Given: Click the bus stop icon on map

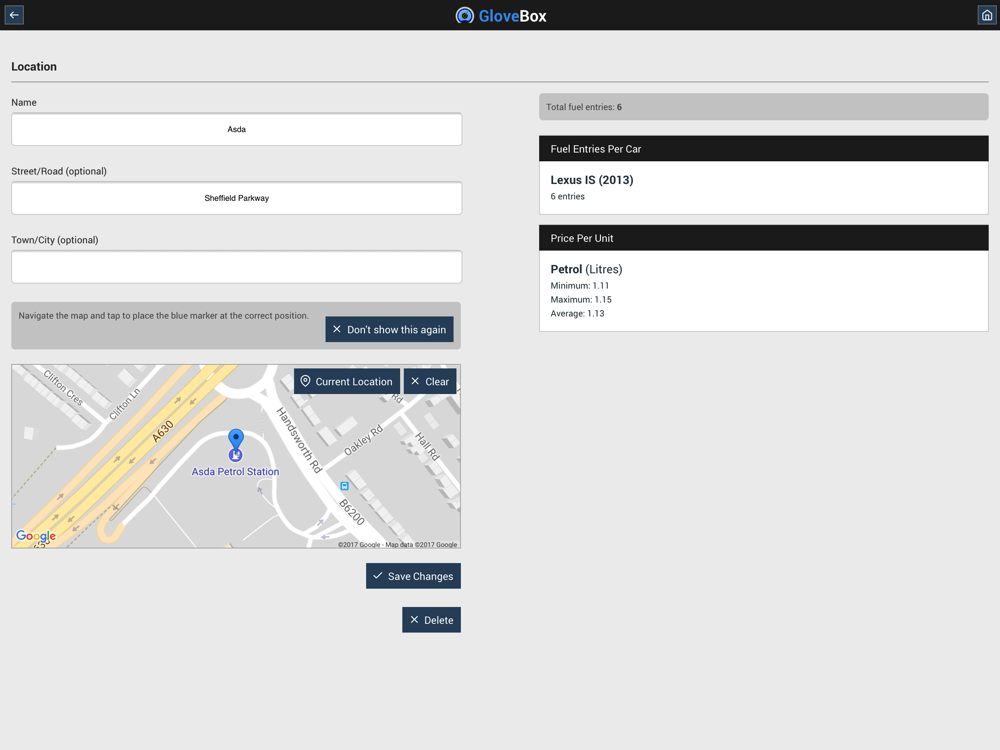Looking at the screenshot, I should click(x=344, y=486).
